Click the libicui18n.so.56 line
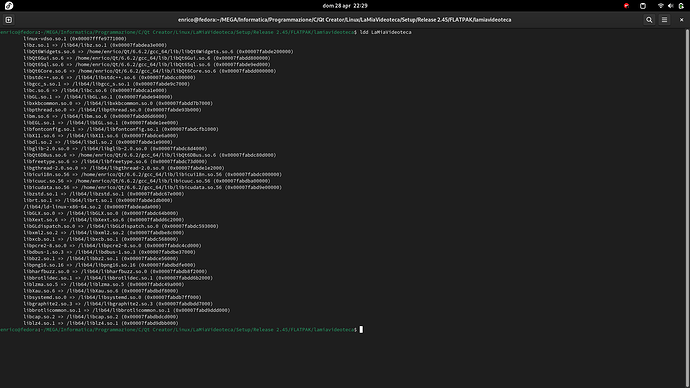Viewport: 690px width, 388px height. pyautogui.click(x=153, y=174)
